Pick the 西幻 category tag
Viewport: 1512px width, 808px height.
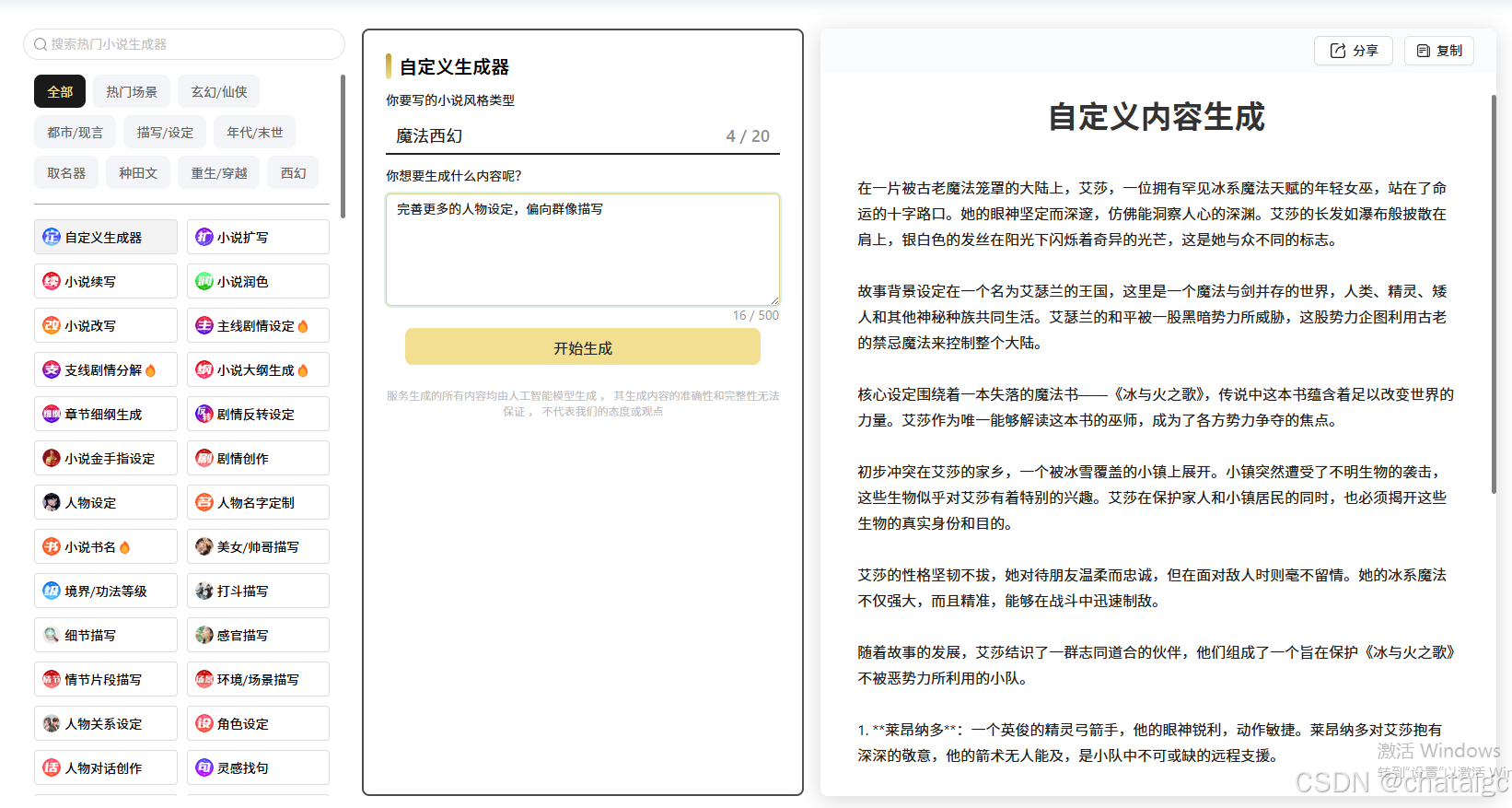point(294,172)
